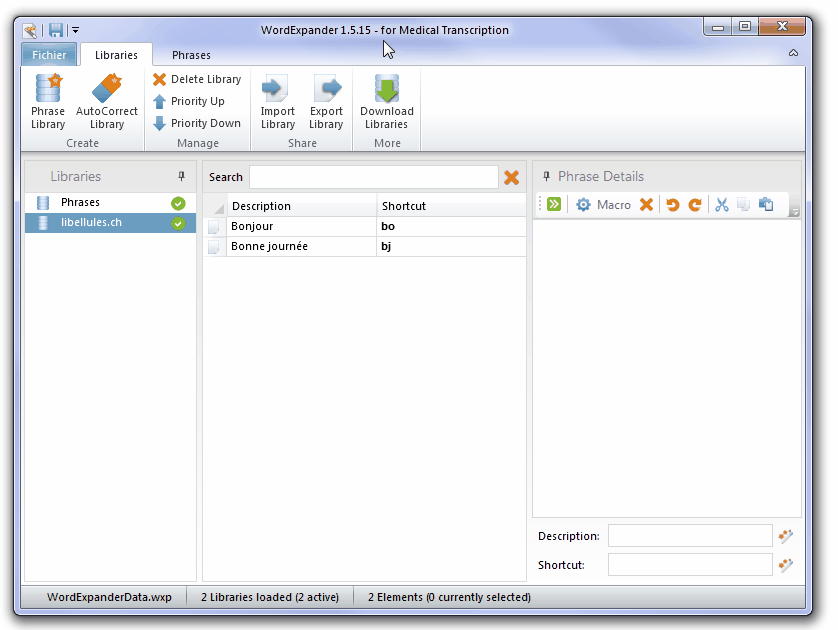Pin the Phrase Details panel
The width and height of the screenshot is (838, 630).
546,176
